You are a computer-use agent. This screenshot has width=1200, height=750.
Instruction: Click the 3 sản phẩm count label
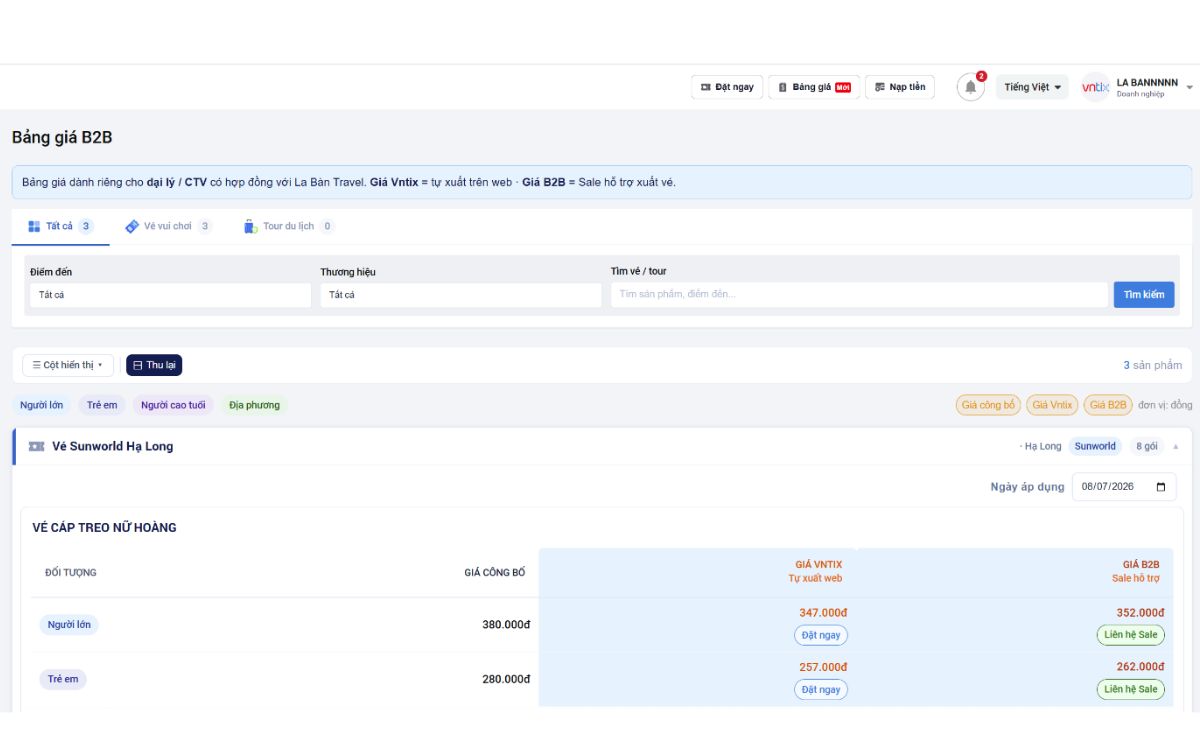1153,365
